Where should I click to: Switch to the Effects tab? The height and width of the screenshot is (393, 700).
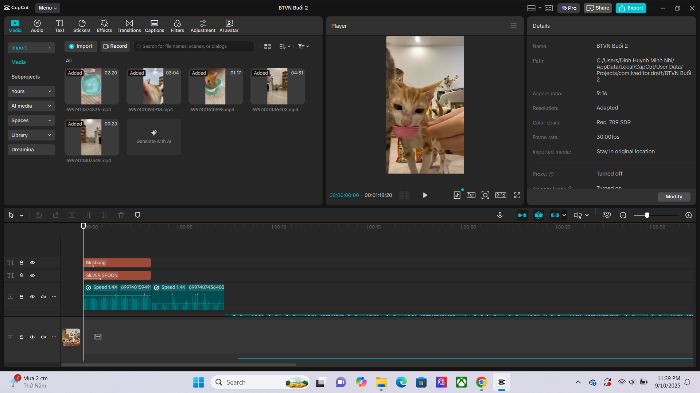pyautogui.click(x=104, y=26)
